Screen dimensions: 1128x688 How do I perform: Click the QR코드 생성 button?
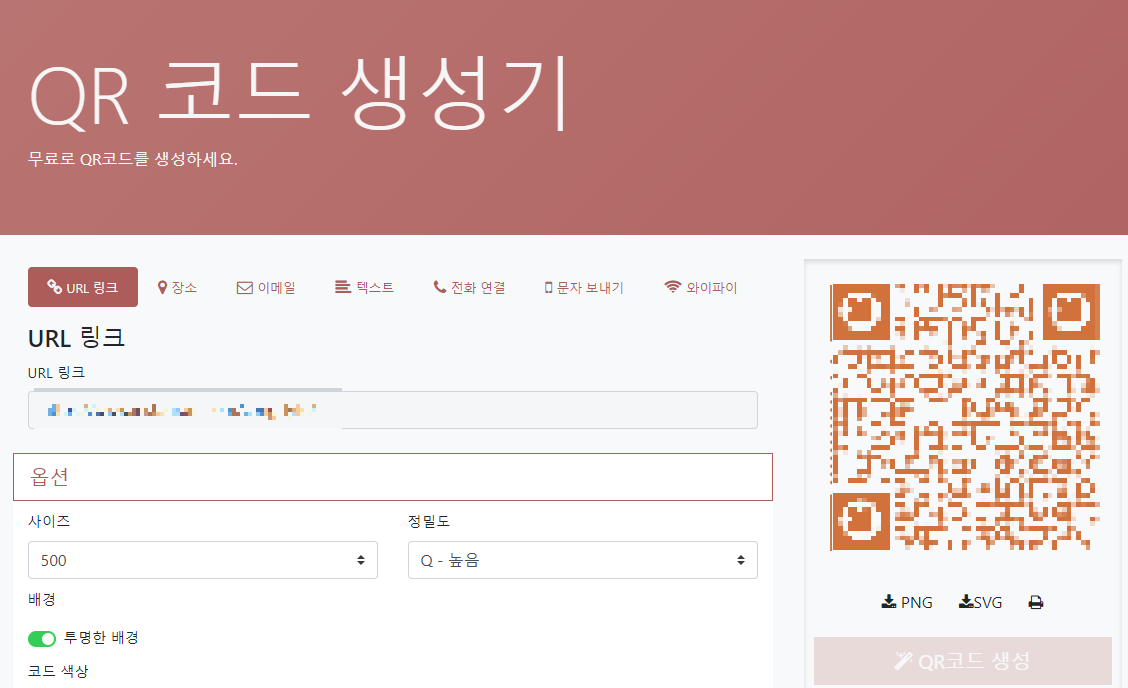[x=963, y=661]
